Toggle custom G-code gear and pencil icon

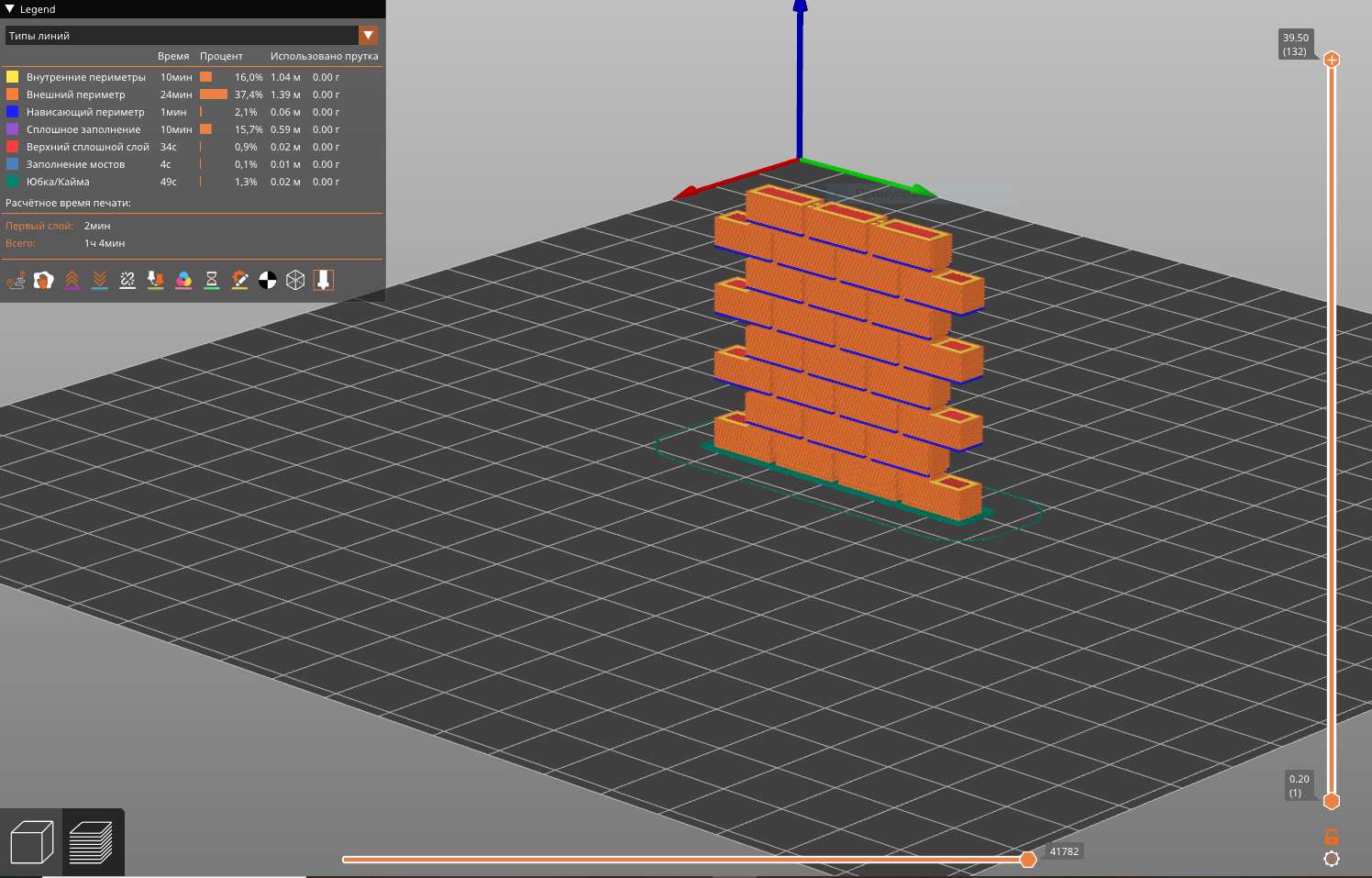pyautogui.click(x=239, y=280)
